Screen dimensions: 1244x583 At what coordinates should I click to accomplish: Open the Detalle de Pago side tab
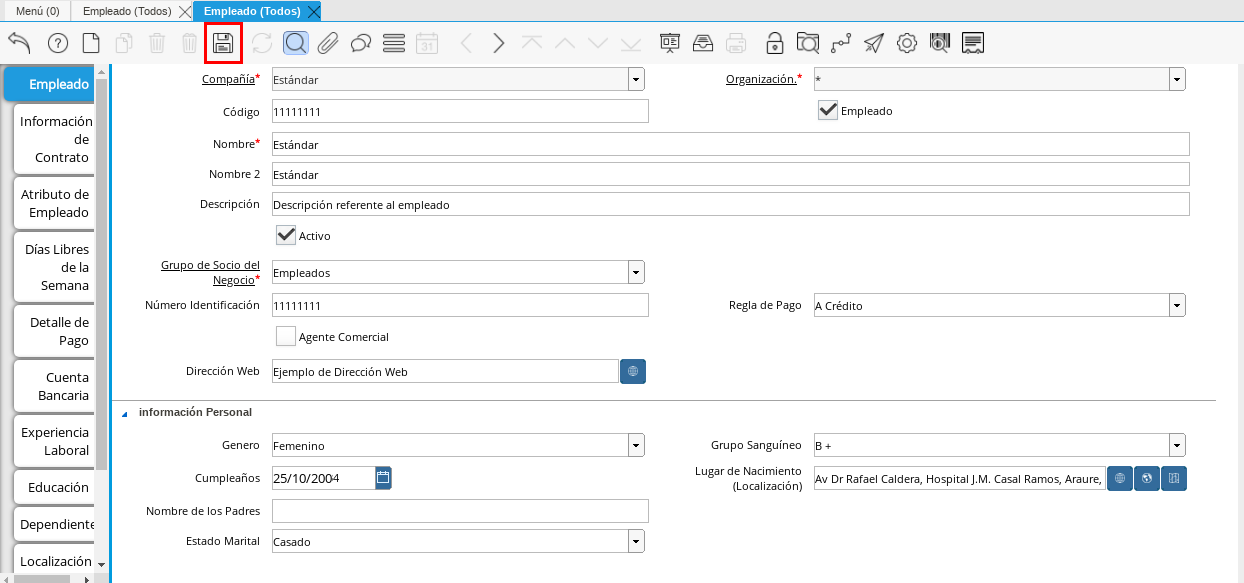(54, 331)
